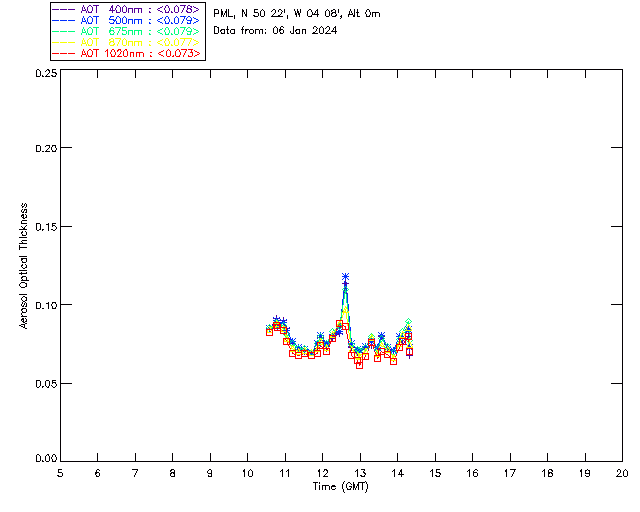Click the x-axis tick label 8
640x512 pixels.
173,473
